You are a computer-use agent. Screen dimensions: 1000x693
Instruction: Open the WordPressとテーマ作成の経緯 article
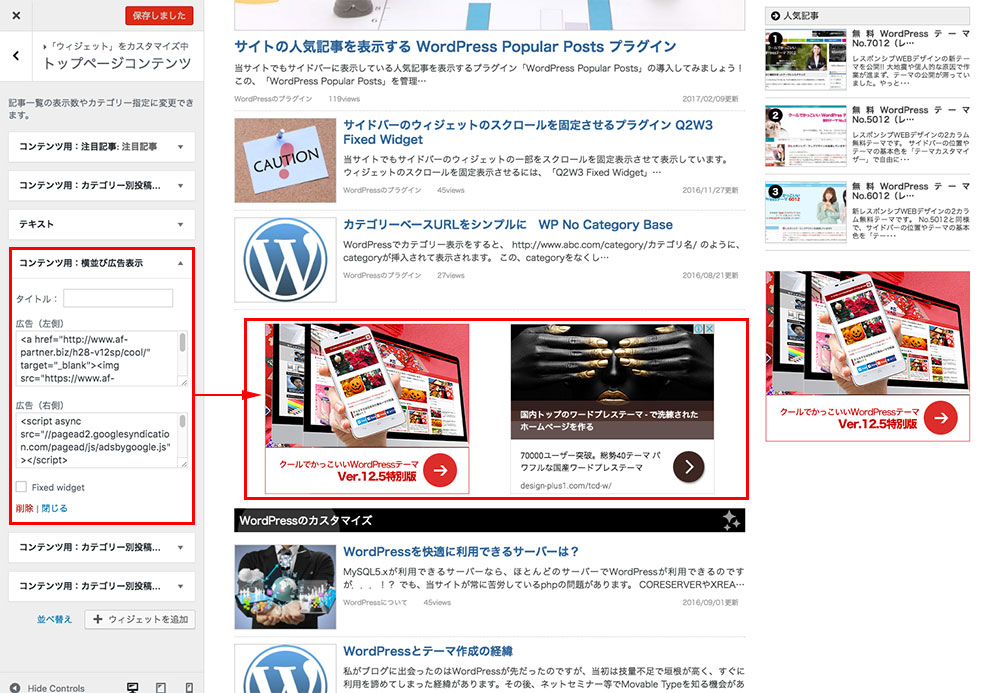[427, 651]
